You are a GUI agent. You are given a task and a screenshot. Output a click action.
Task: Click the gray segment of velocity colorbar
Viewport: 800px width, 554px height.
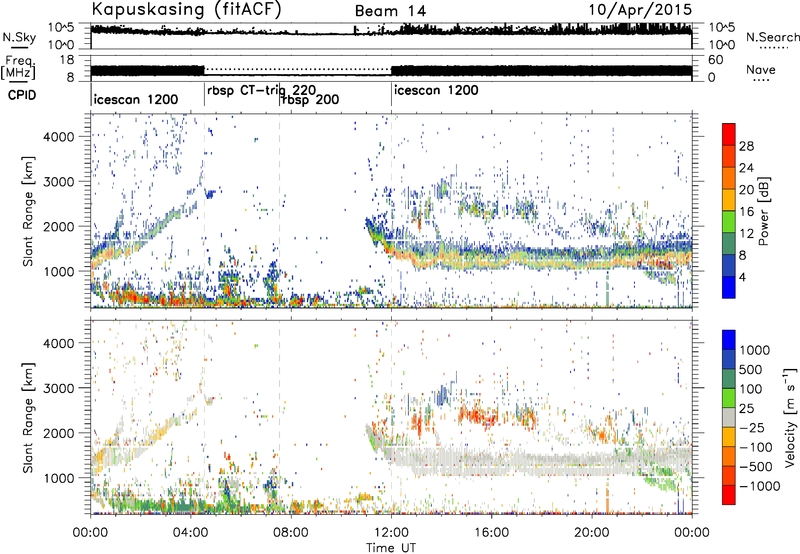[x=729, y=417]
